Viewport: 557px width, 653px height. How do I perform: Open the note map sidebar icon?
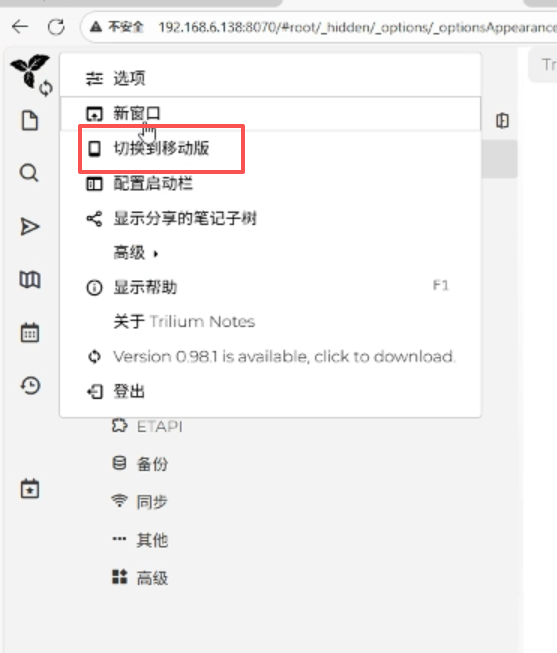point(30,279)
